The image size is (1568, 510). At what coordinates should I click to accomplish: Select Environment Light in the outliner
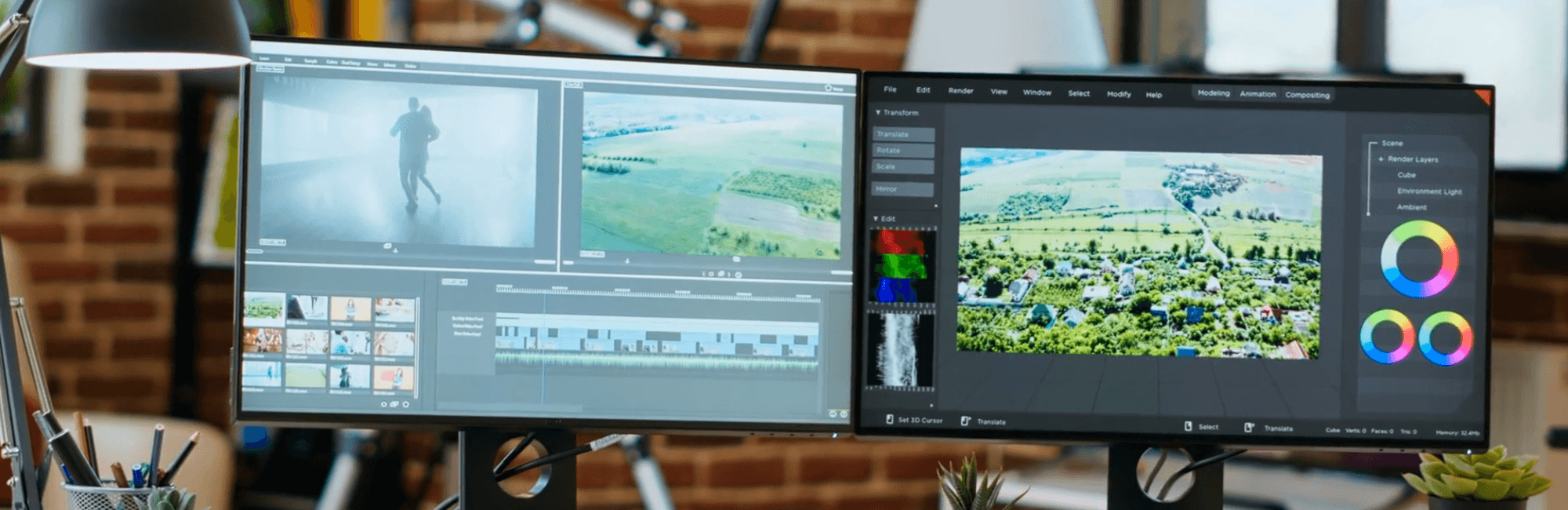tap(1429, 191)
